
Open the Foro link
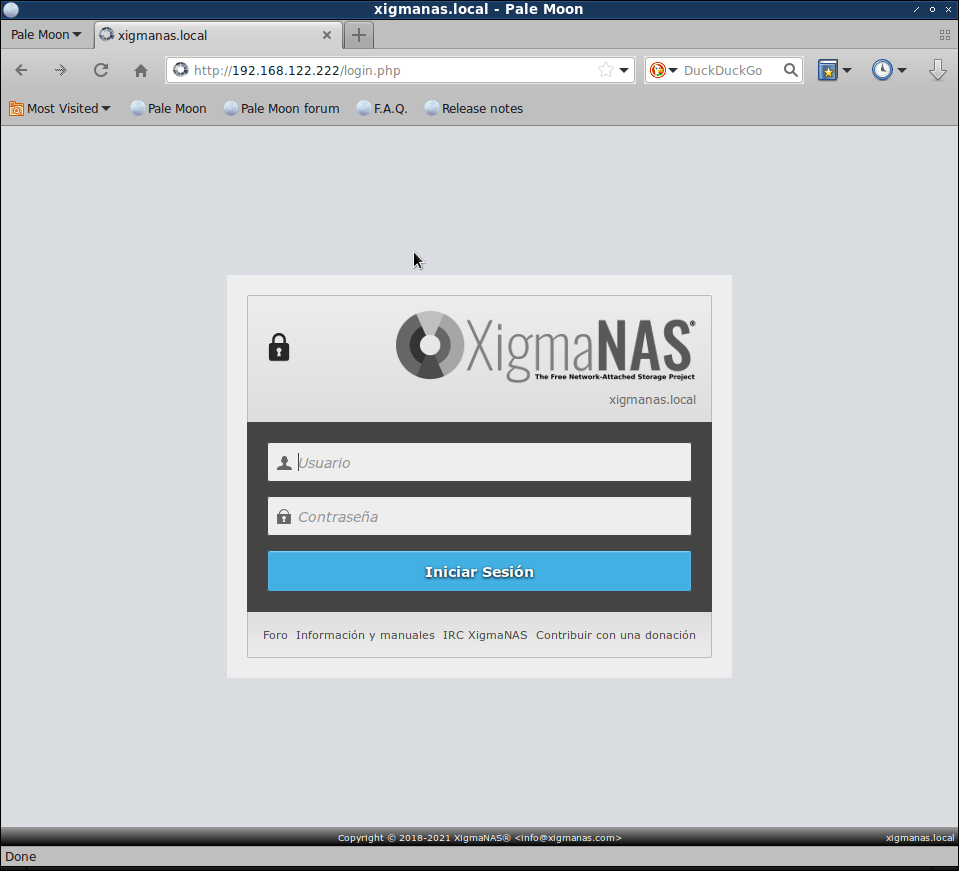275,635
